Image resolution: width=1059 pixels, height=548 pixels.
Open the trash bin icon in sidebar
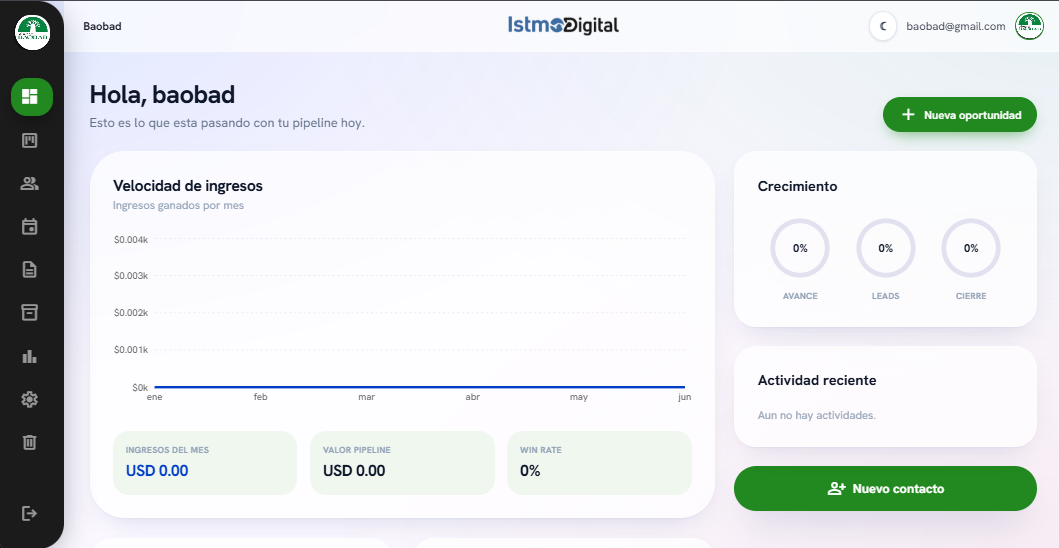pos(30,442)
